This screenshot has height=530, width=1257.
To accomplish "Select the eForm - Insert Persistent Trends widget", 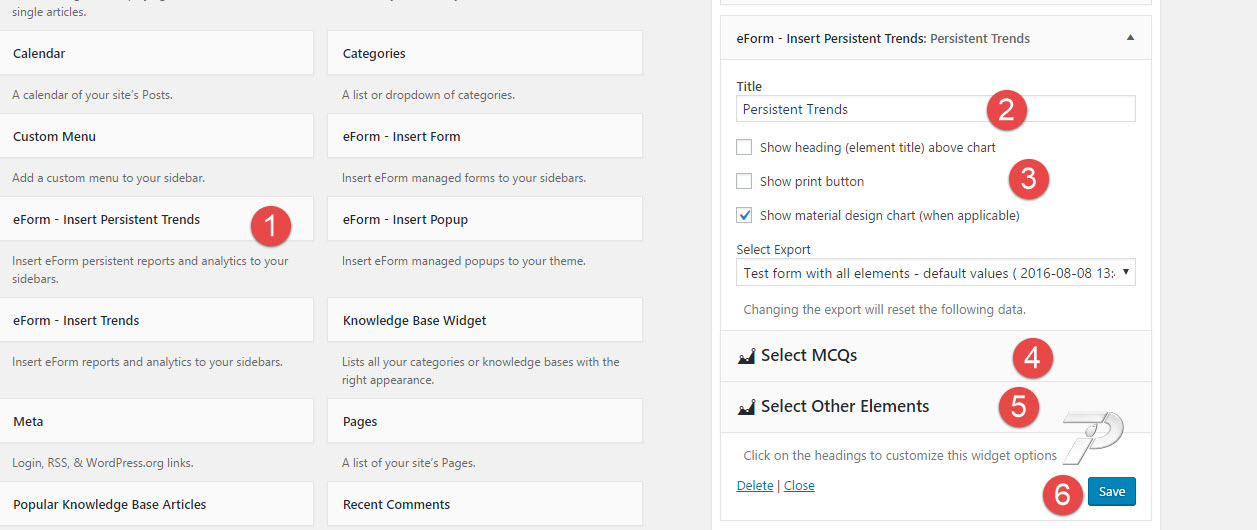I will coord(156,220).
